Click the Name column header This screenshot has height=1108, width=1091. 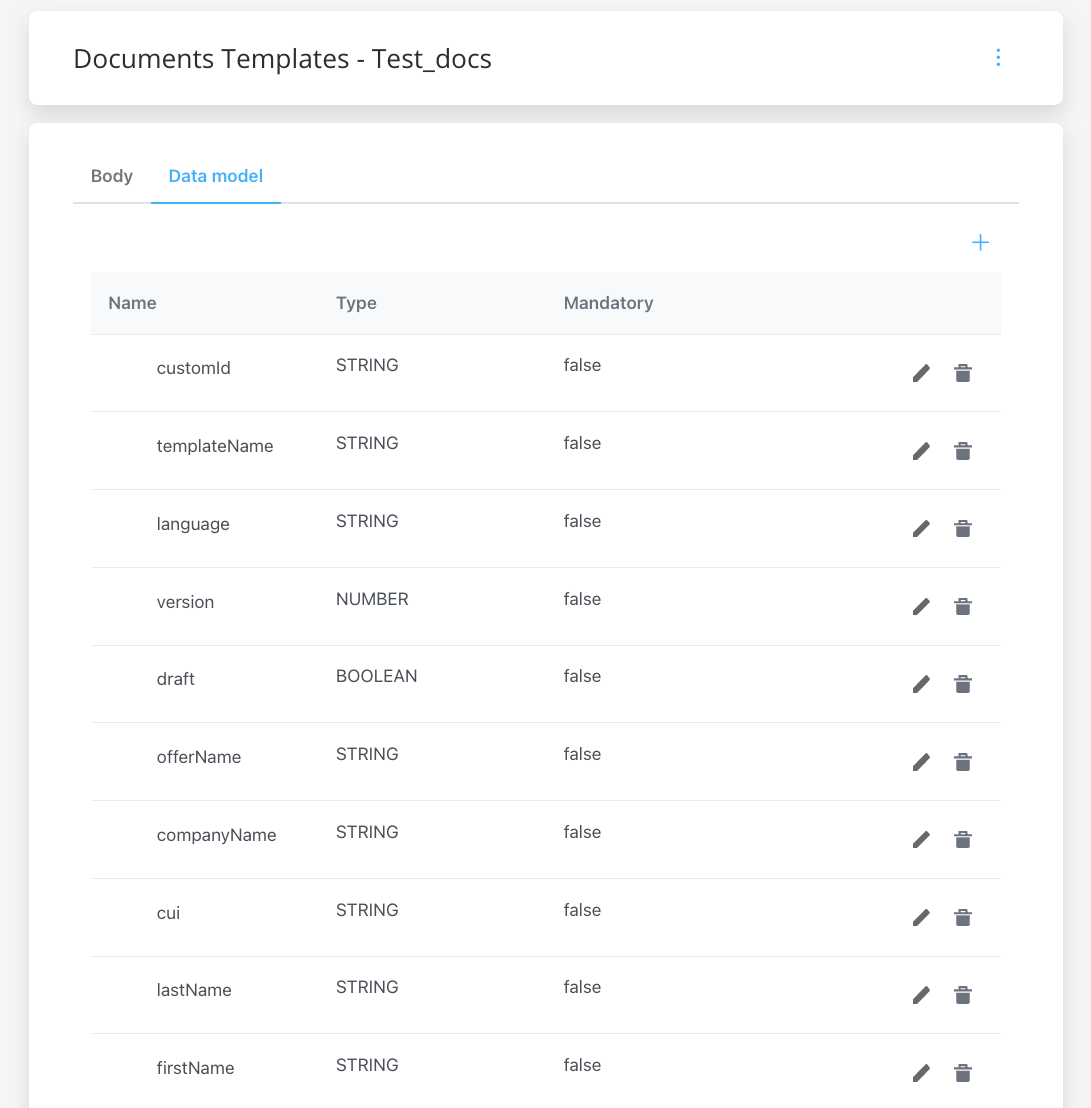[132, 303]
